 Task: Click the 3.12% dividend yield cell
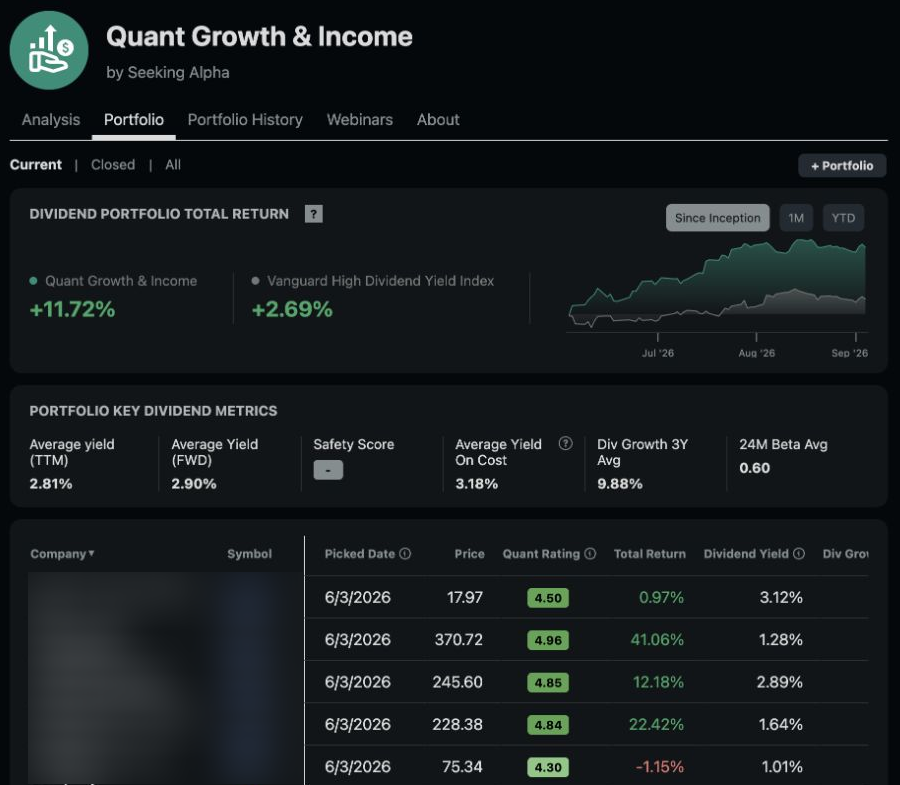(x=781, y=597)
